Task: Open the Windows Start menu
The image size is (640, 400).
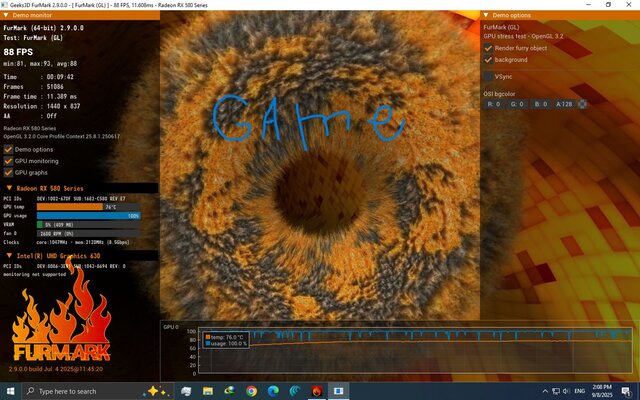Action: (10, 391)
